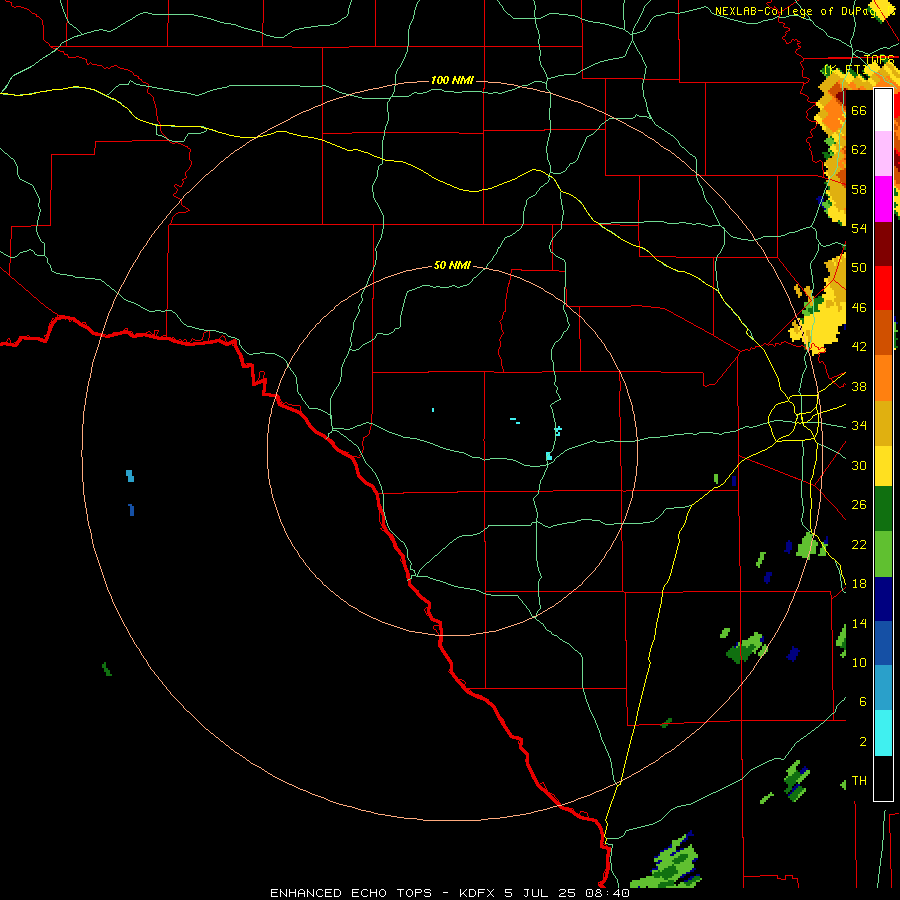The height and width of the screenshot is (900, 900).
Task: Click the bright red legend swatch
Action: click(883, 288)
